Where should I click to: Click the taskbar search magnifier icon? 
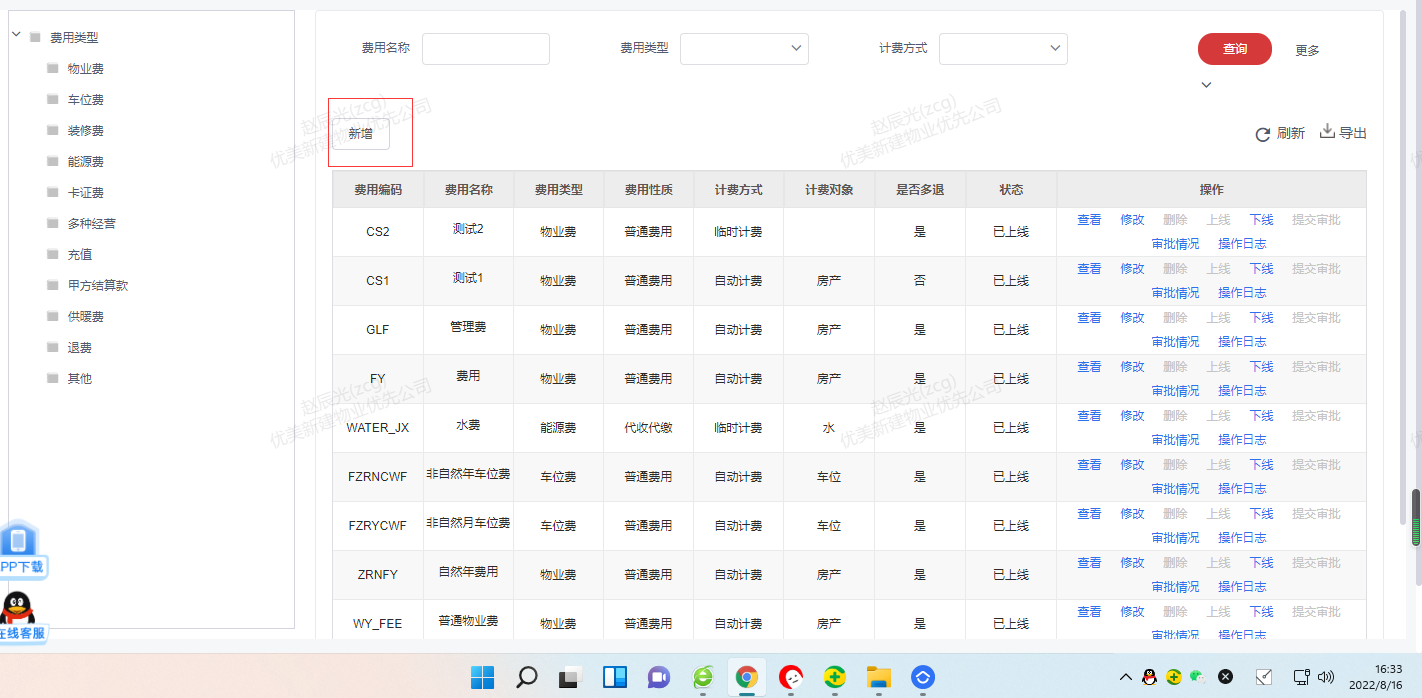pyautogui.click(x=526, y=677)
